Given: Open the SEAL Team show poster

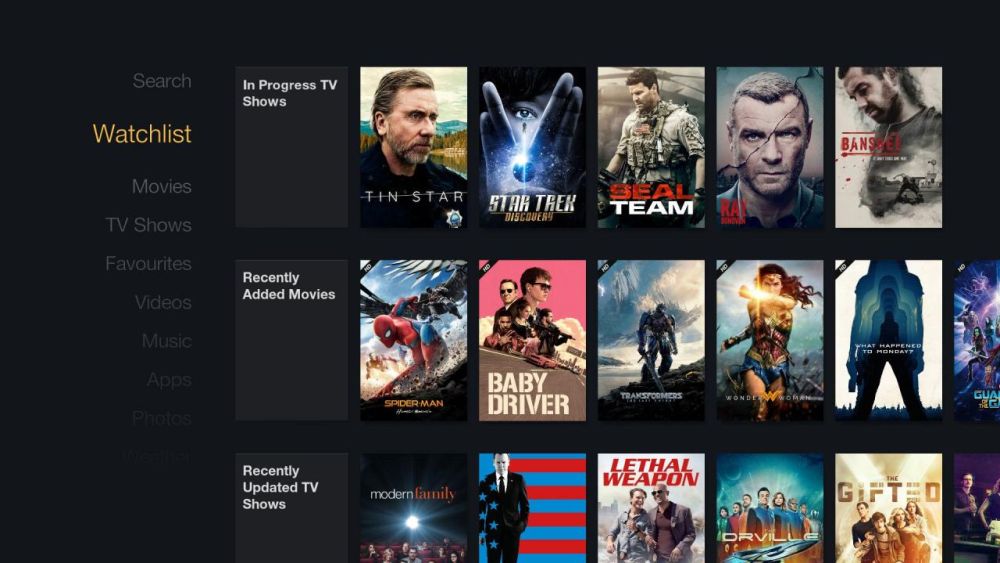Looking at the screenshot, I should (651, 147).
